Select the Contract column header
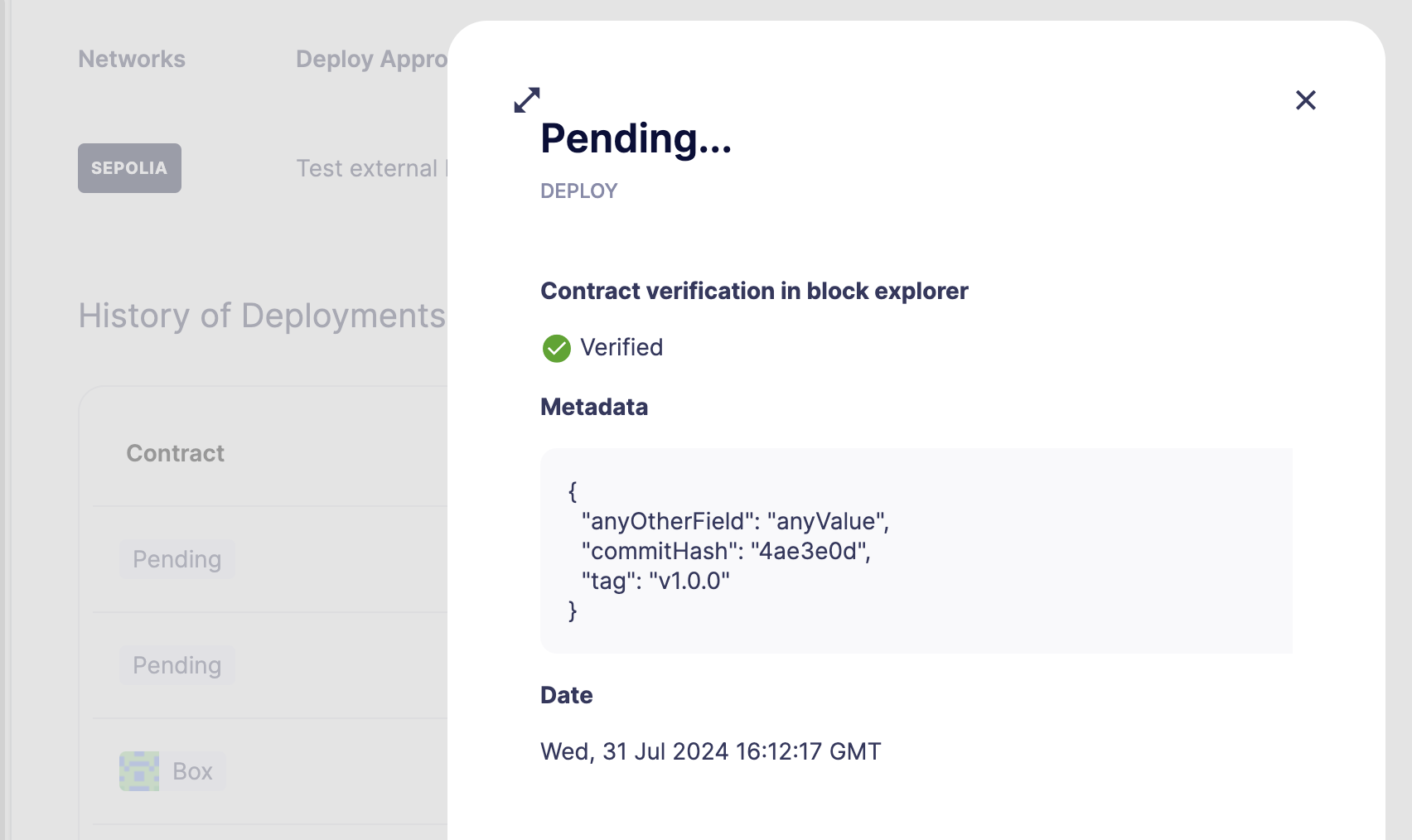The height and width of the screenshot is (840, 1412). tap(175, 453)
